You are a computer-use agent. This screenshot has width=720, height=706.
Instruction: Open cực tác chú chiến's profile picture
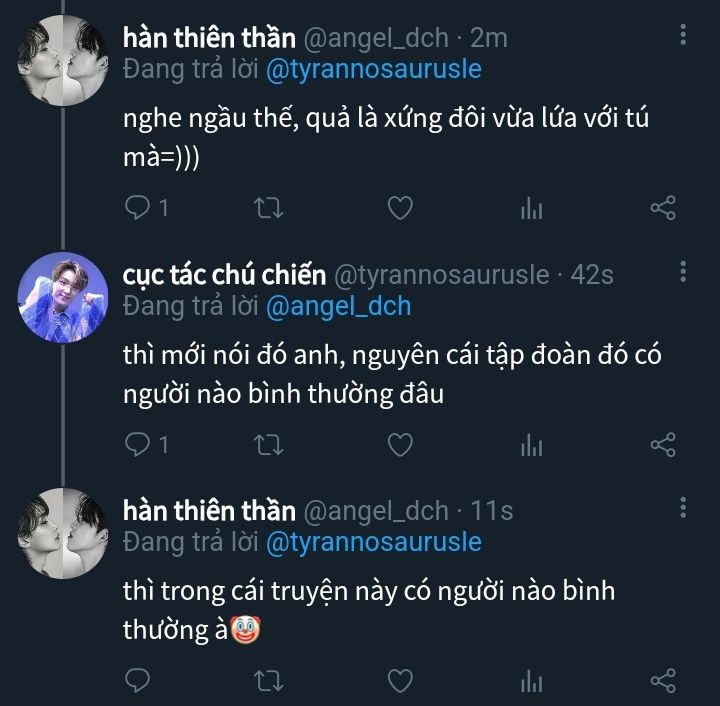coord(62,297)
